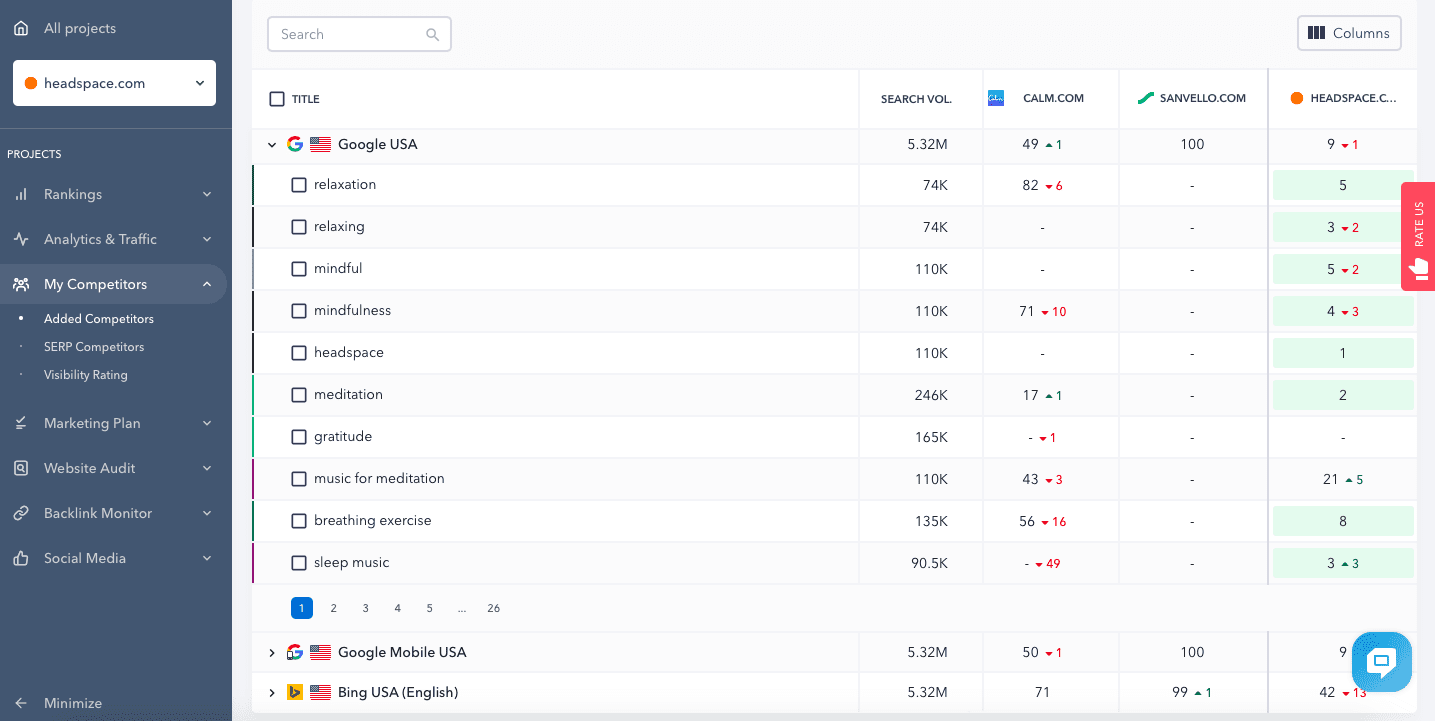The width and height of the screenshot is (1435, 721).
Task: Toggle the TITLE select-all checkbox
Action: tap(277, 99)
